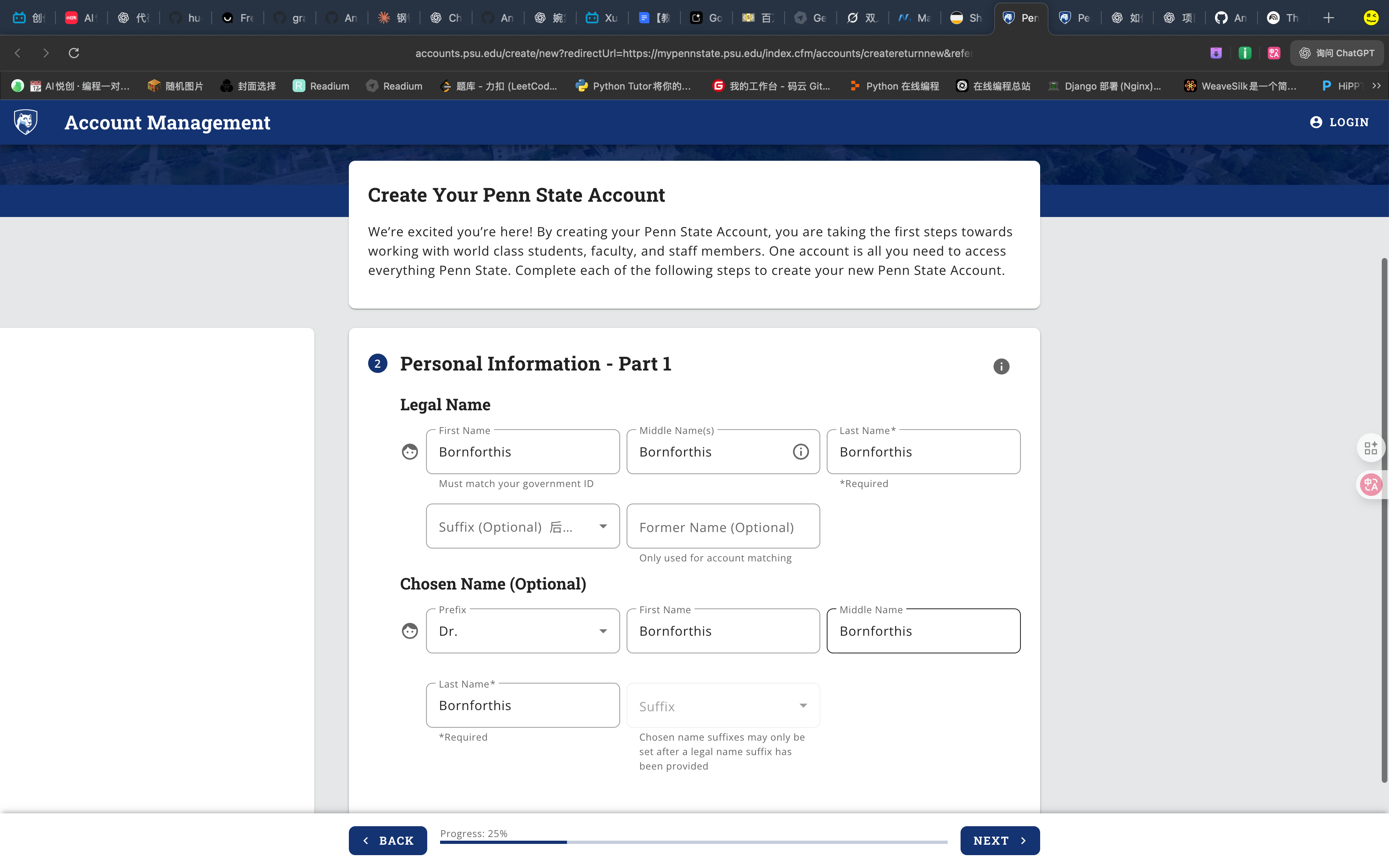Focus the Legal Name First Name field
1389x868 pixels.
pos(523,452)
